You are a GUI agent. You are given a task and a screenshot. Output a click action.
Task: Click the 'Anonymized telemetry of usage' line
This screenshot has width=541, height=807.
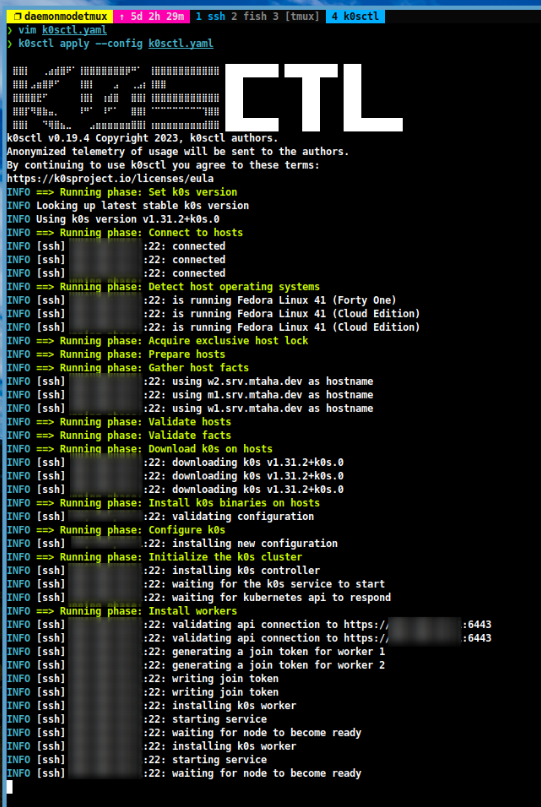tap(178, 151)
